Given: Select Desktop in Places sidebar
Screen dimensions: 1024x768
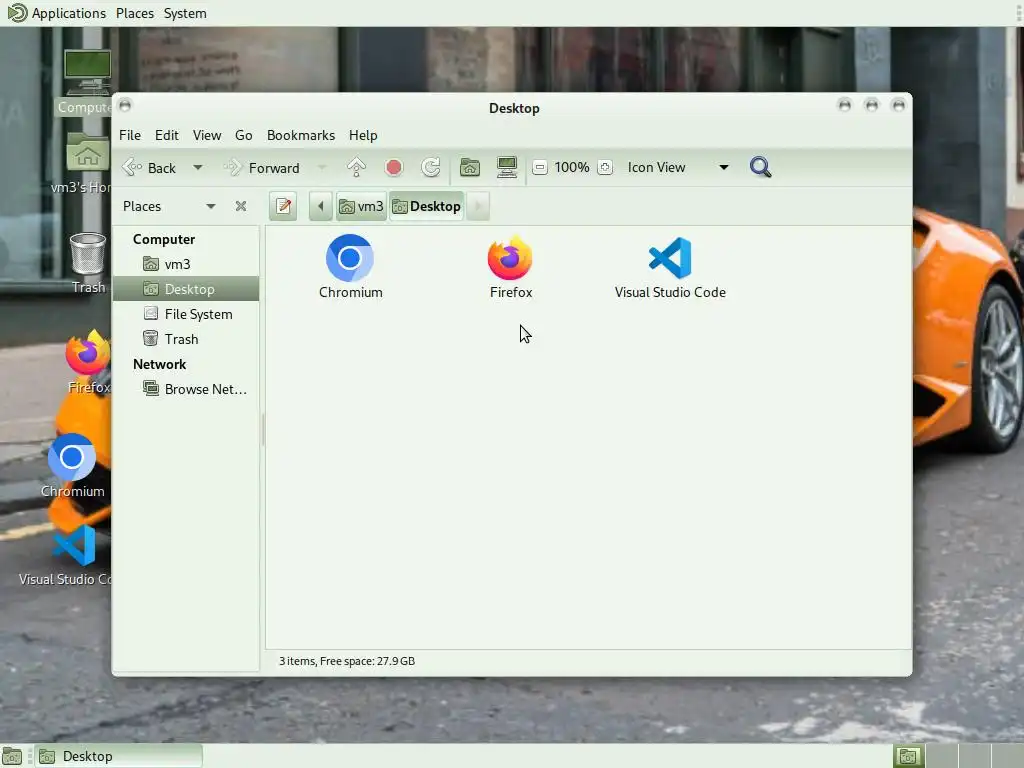Looking at the screenshot, I should click(186, 289).
